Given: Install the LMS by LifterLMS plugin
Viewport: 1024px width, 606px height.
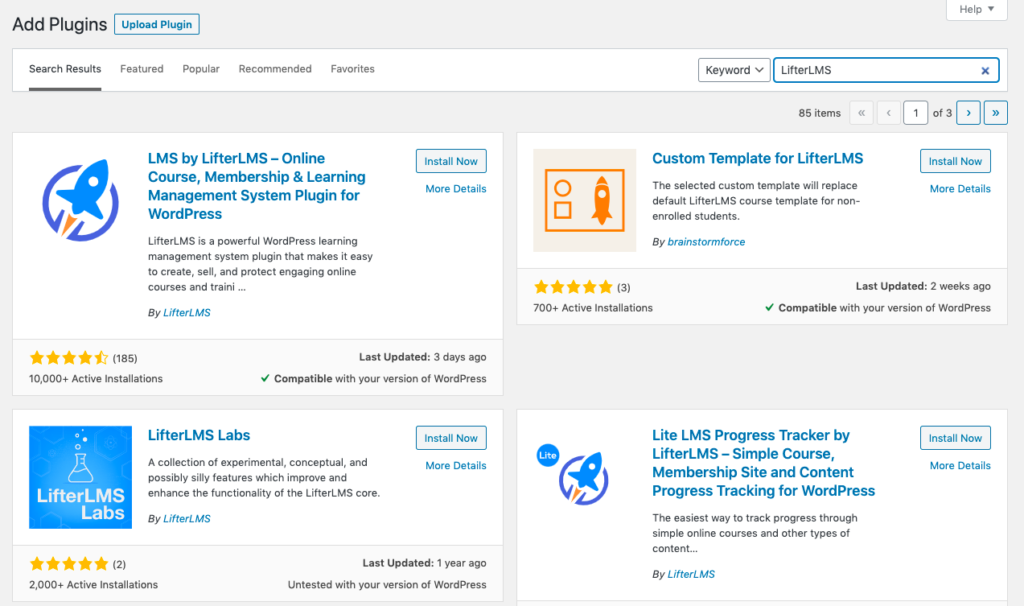Looking at the screenshot, I should [x=451, y=161].
